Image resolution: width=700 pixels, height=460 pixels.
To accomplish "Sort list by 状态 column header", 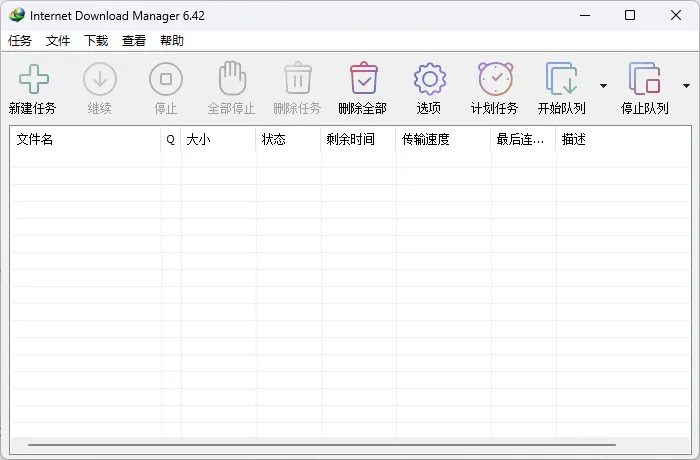I will [x=288, y=139].
